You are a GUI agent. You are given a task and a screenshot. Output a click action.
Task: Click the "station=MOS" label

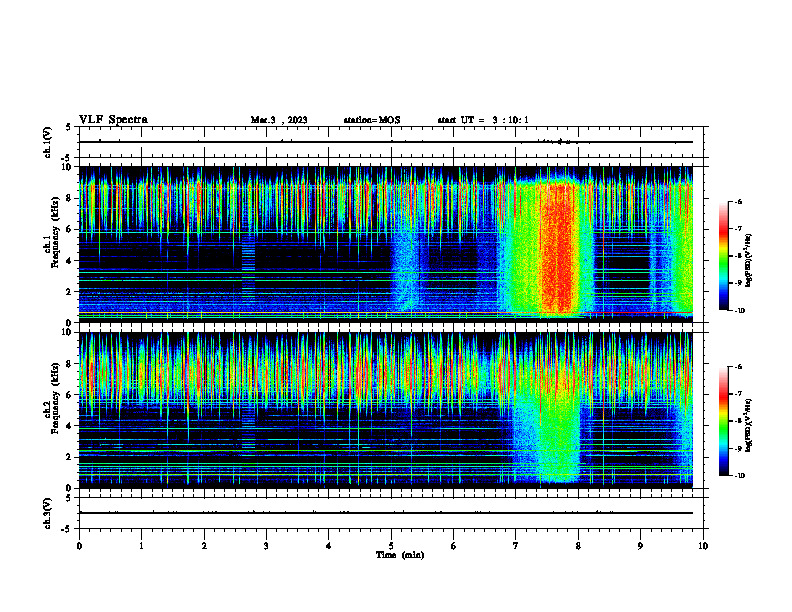tap(372, 120)
